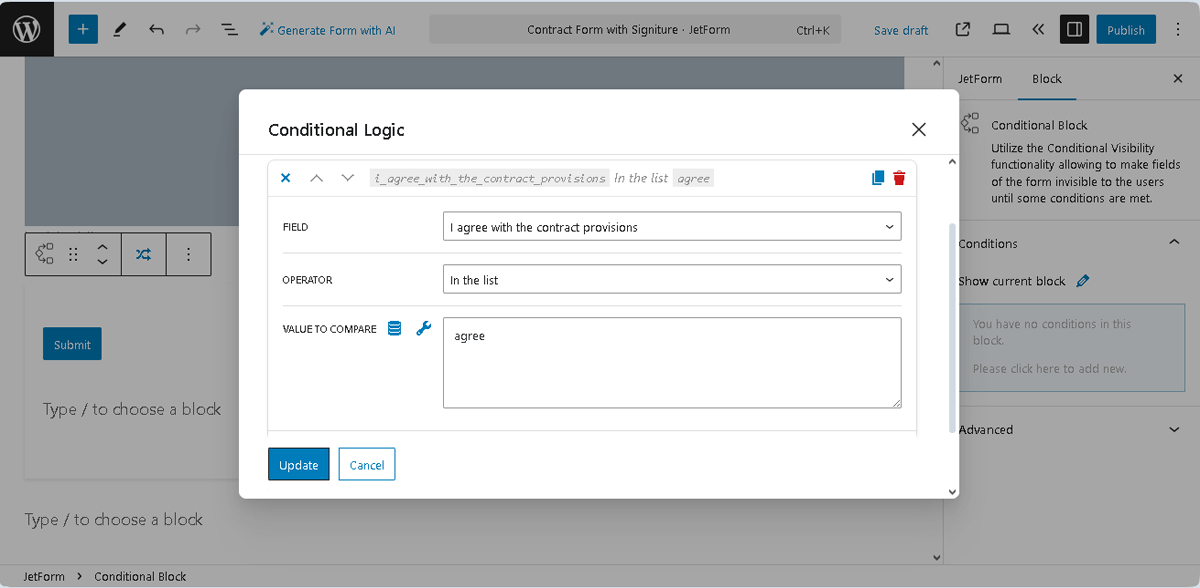The width and height of the screenshot is (1200, 588).
Task: Open the Operator dropdown set to In the list
Action: coord(672,279)
